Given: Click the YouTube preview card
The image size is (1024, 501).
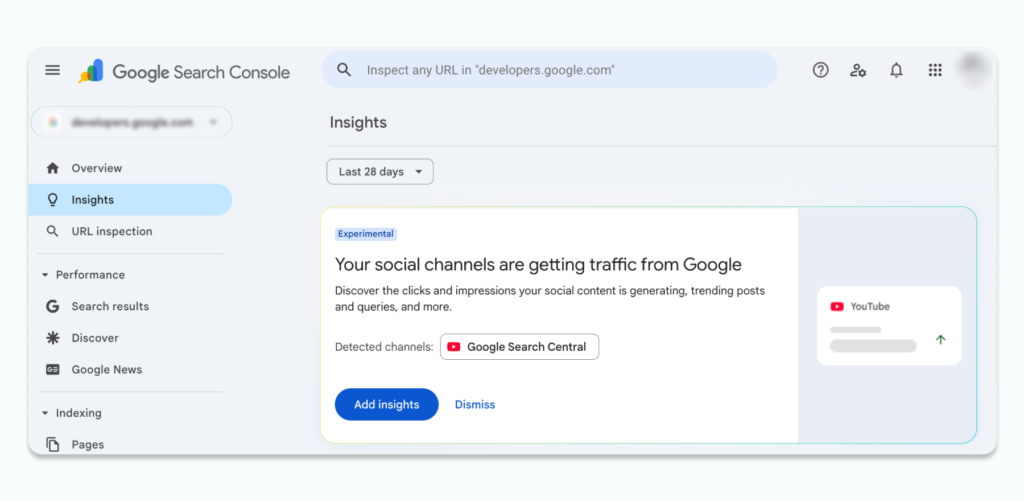Looking at the screenshot, I should click(x=889, y=325).
